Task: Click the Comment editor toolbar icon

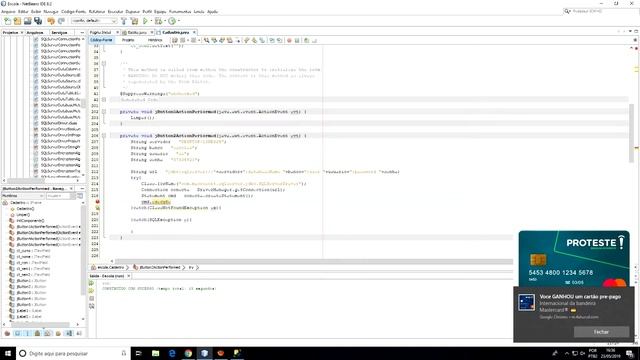Action: point(307,40)
